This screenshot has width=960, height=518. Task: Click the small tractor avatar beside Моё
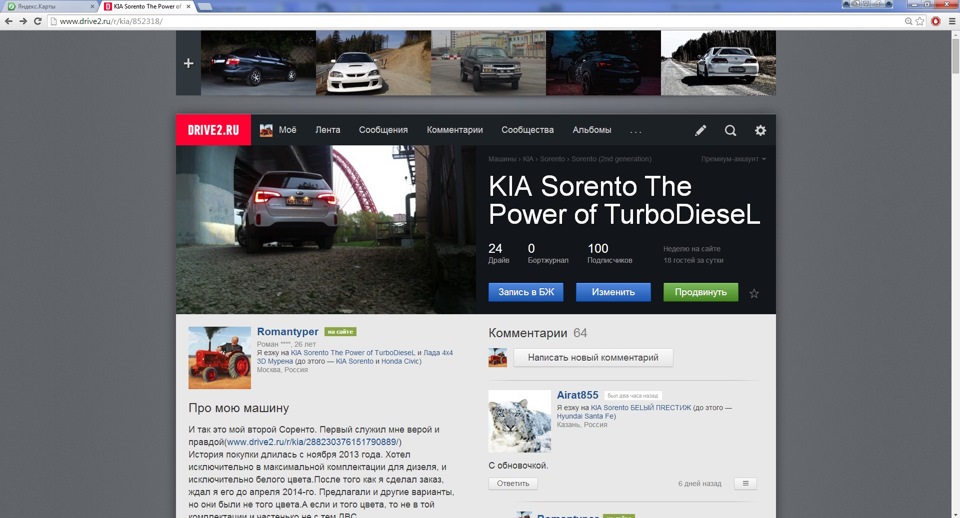(266, 130)
